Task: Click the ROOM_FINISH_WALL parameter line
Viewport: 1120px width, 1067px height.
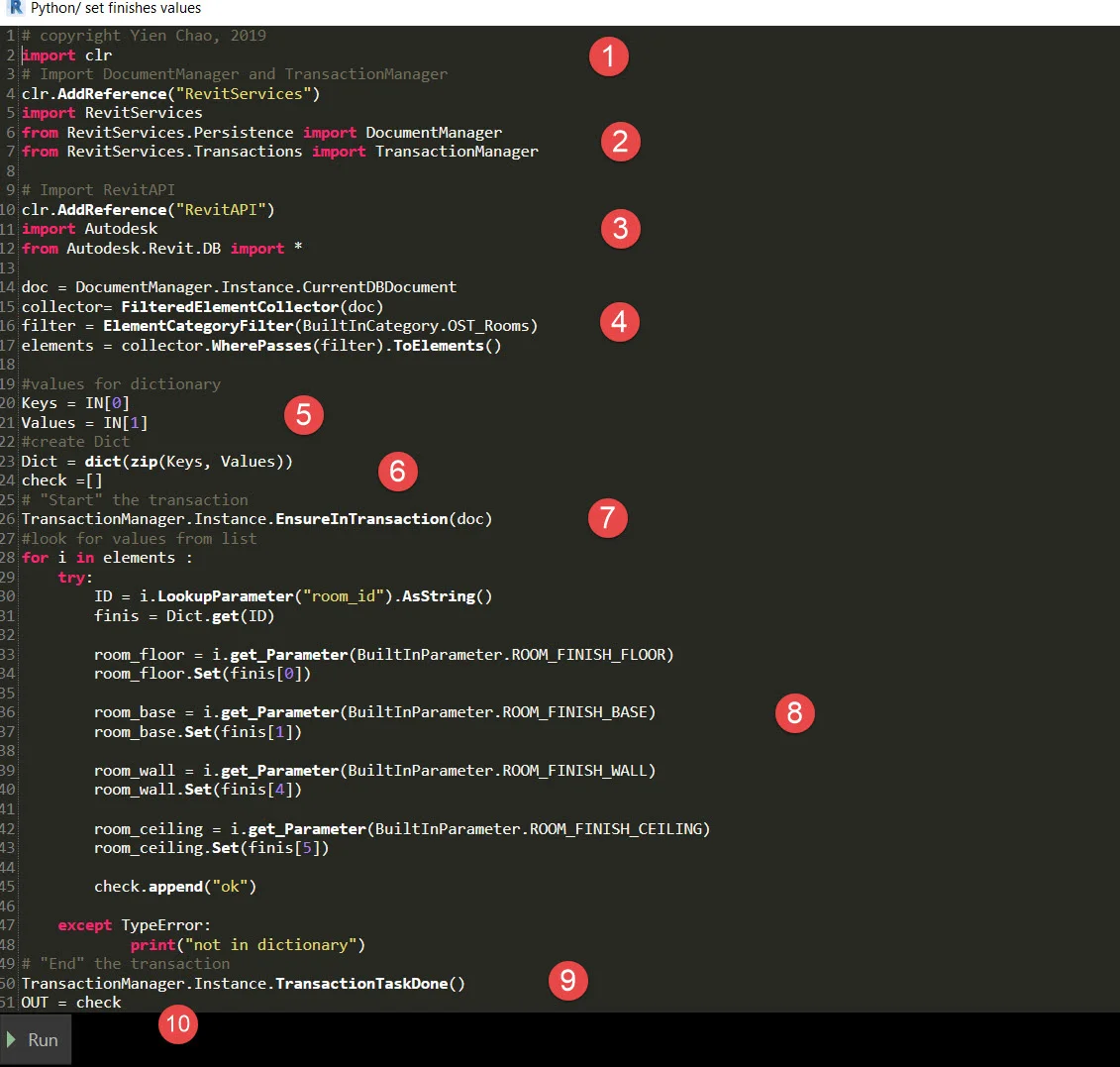Action: [x=374, y=771]
